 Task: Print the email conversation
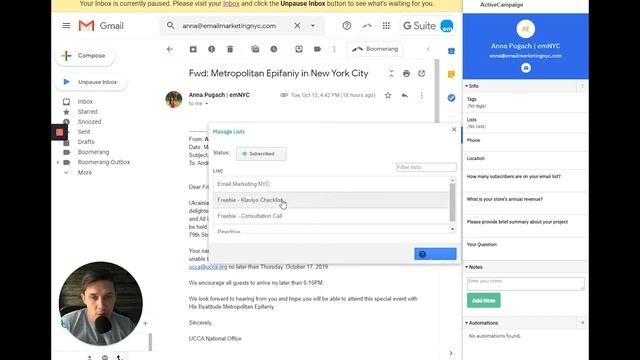406,73
